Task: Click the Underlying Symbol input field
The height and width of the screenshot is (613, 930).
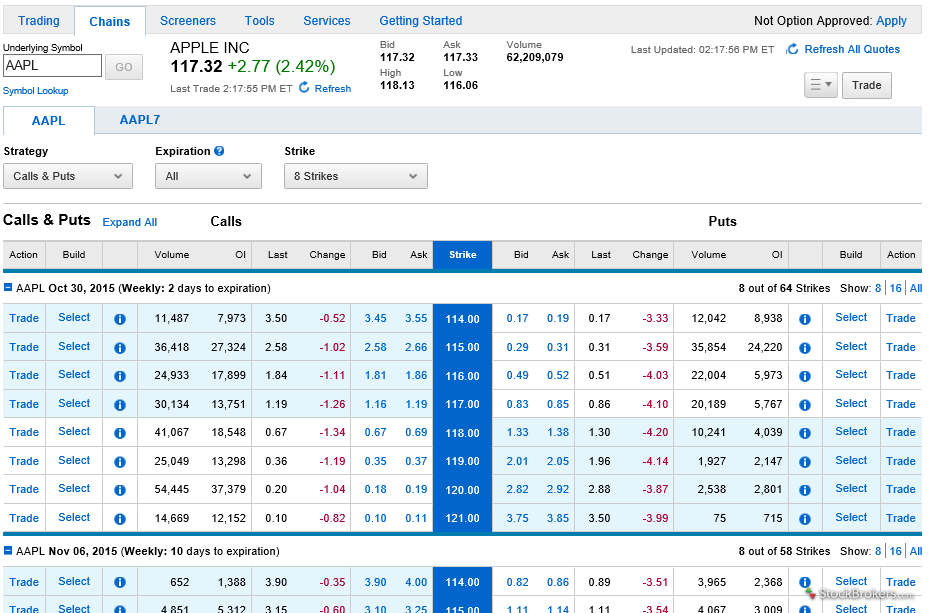Action: point(52,66)
